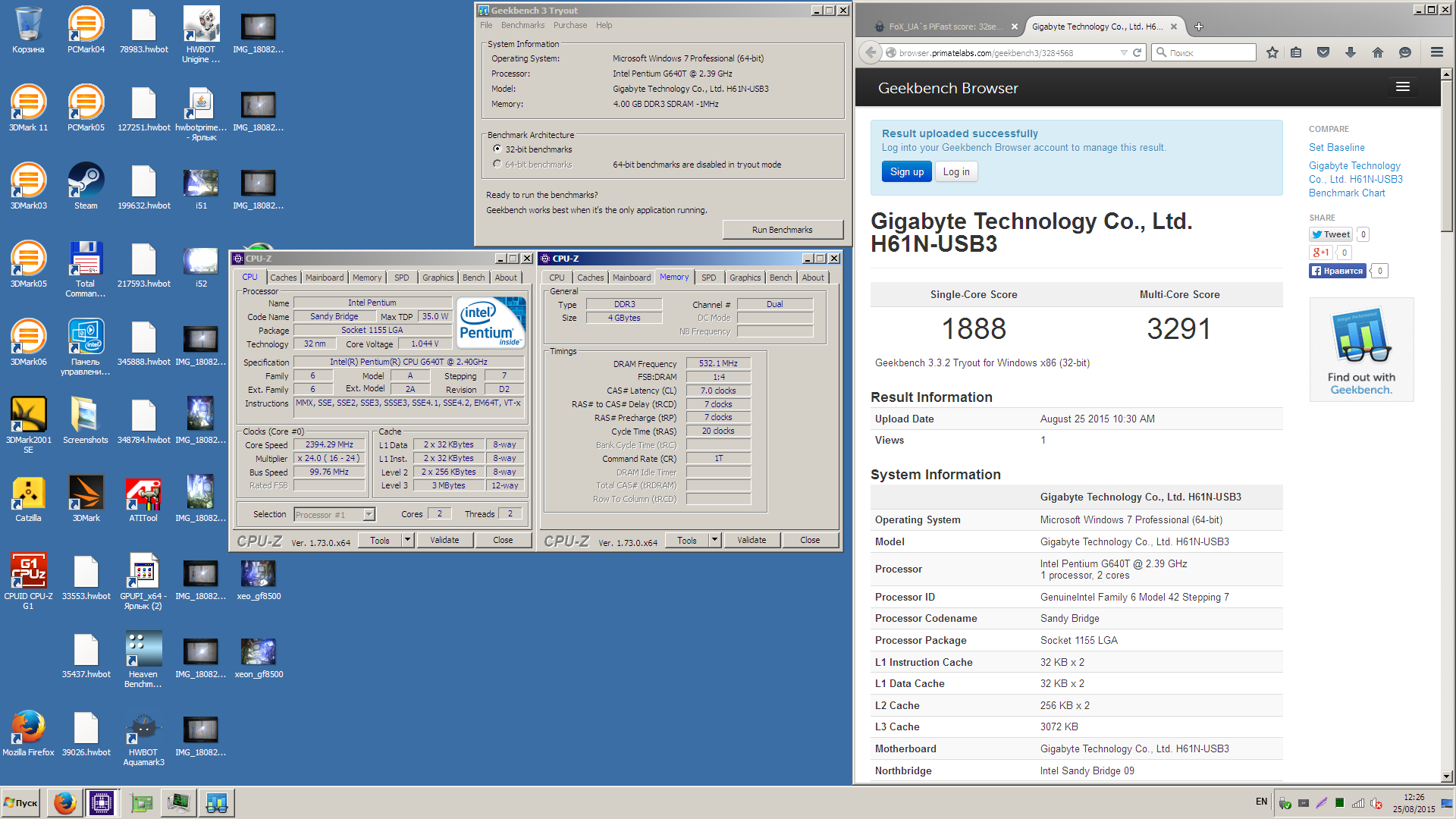
Task: Launch Catzilla desktop shortcut
Action: tap(28, 499)
